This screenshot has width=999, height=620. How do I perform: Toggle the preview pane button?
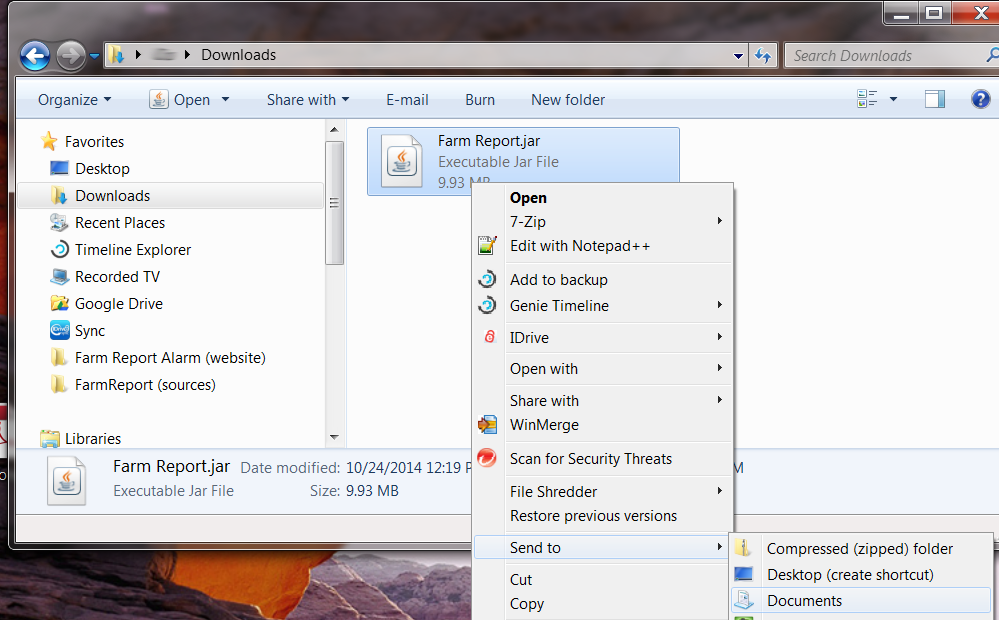pyautogui.click(x=935, y=99)
